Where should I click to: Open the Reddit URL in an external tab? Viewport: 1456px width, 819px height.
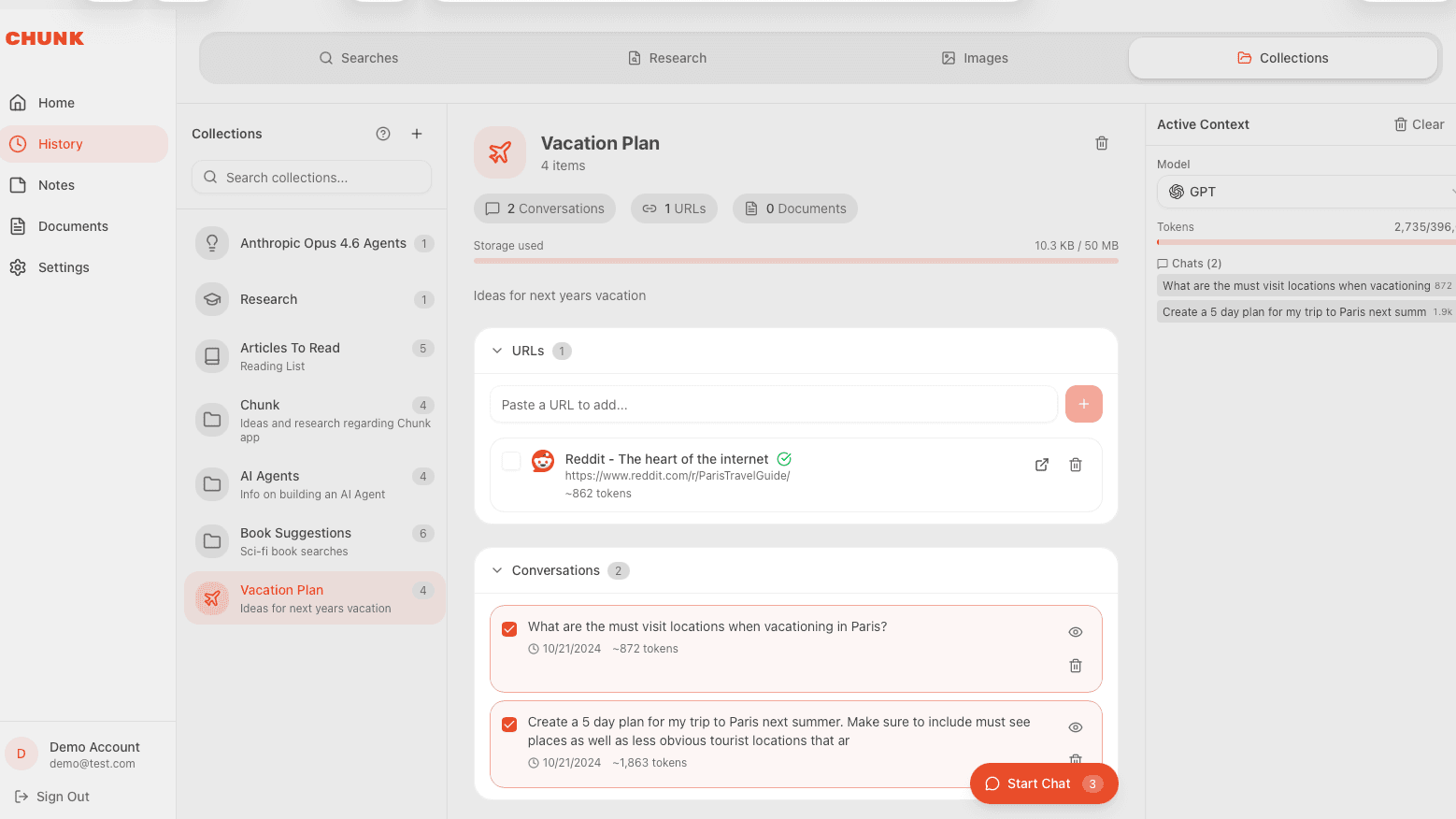click(1042, 465)
